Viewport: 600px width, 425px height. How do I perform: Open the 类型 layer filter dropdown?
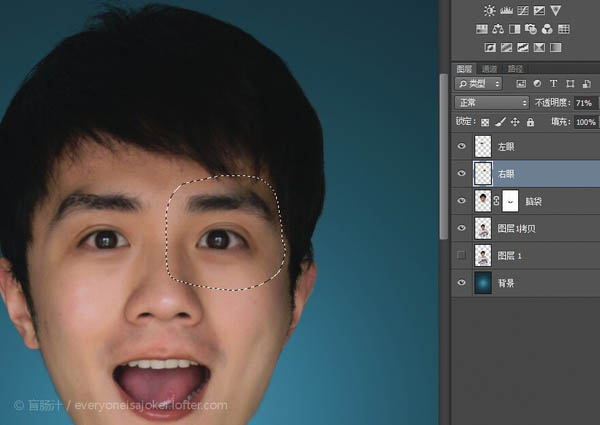point(479,84)
